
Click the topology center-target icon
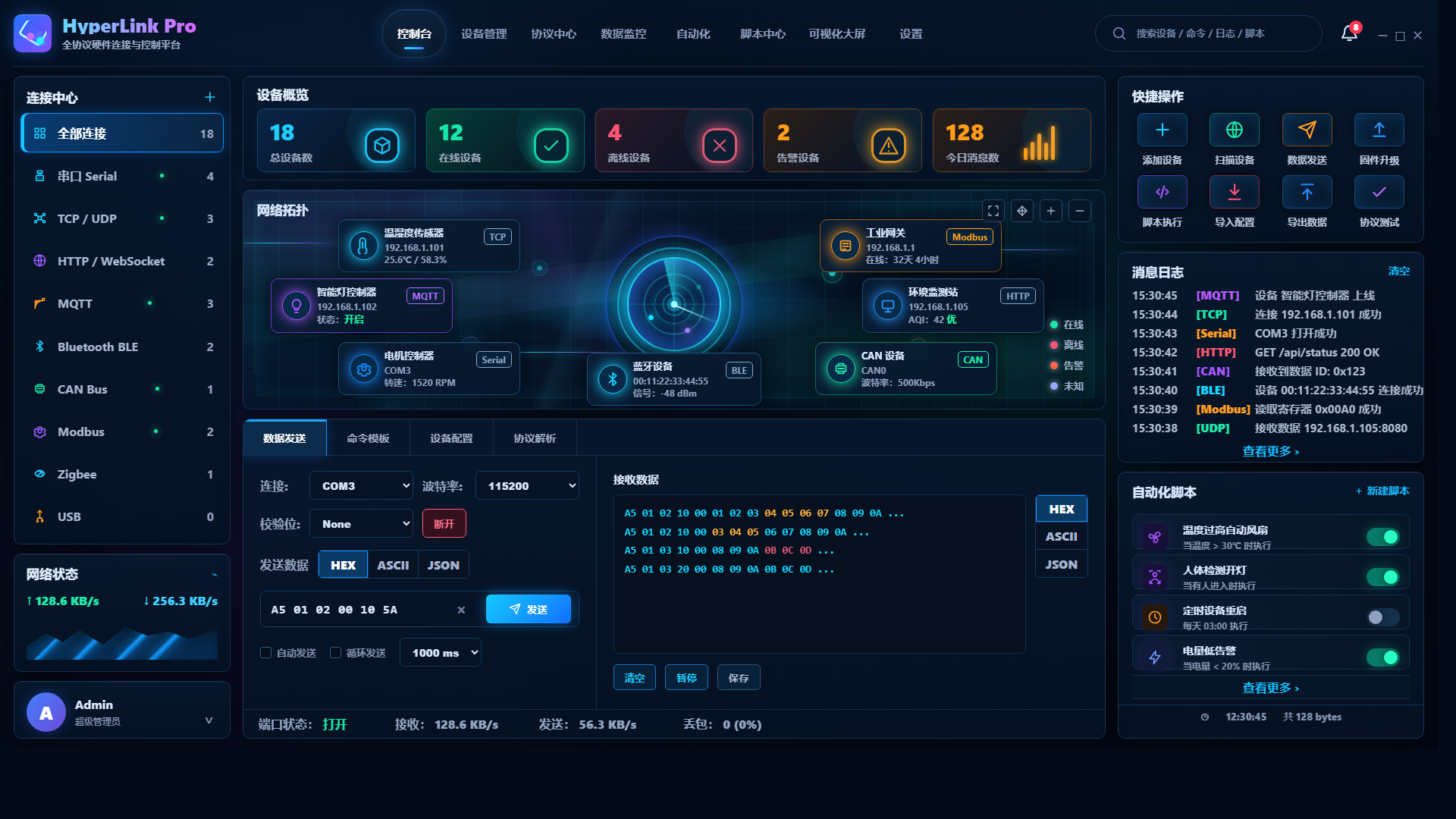pos(1022,211)
